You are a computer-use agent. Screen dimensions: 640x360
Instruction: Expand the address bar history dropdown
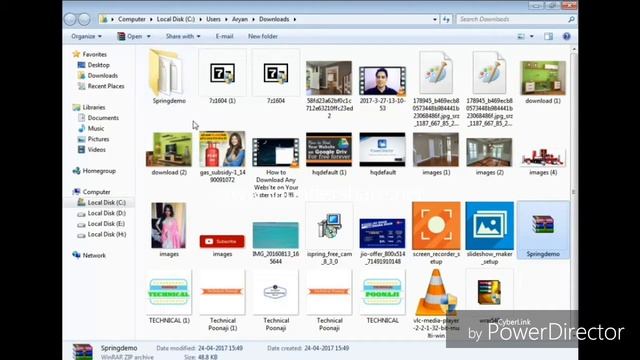coord(435,19)
